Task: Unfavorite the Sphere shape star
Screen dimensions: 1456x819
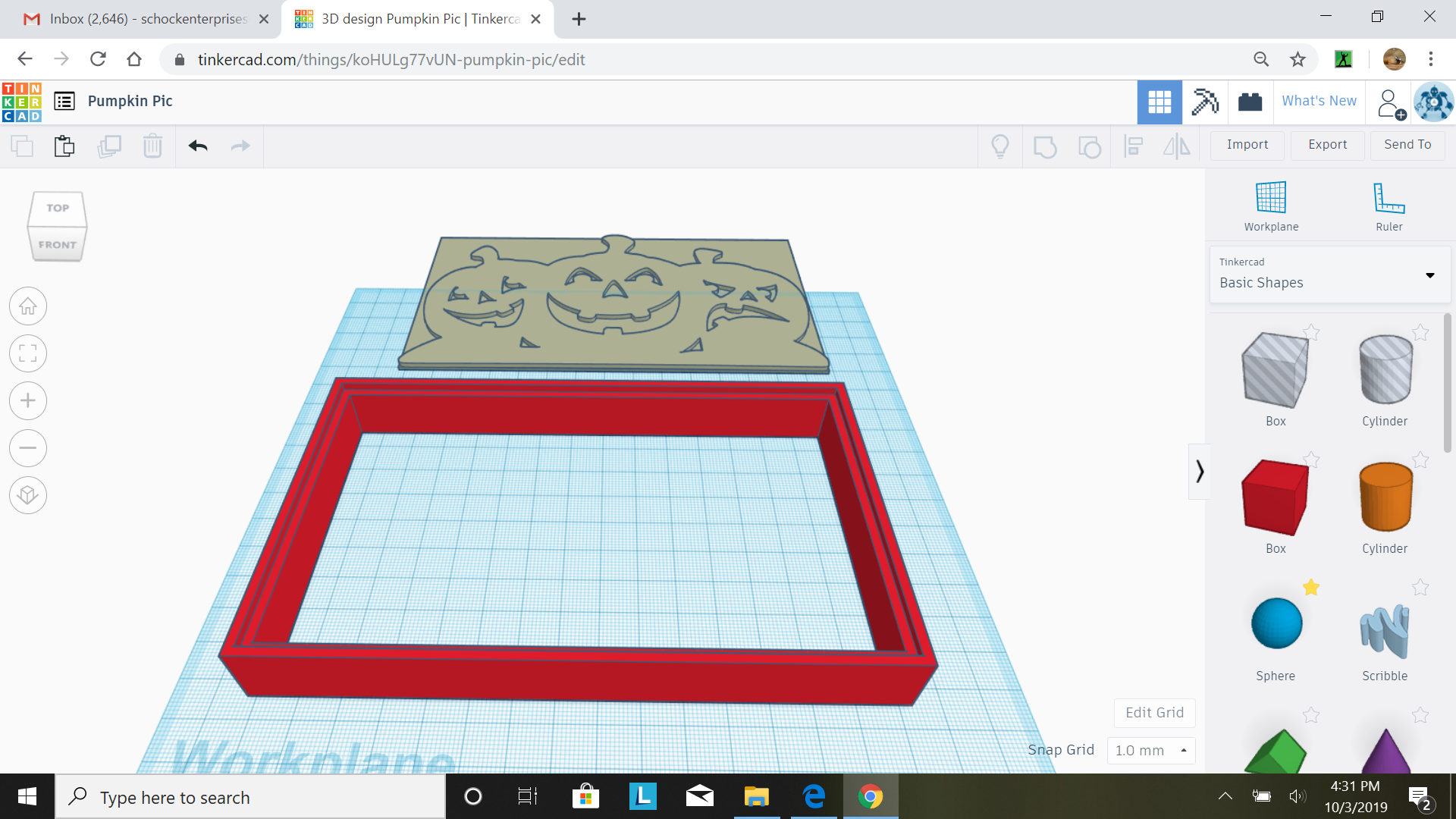Action: [x=1311, y=588]
